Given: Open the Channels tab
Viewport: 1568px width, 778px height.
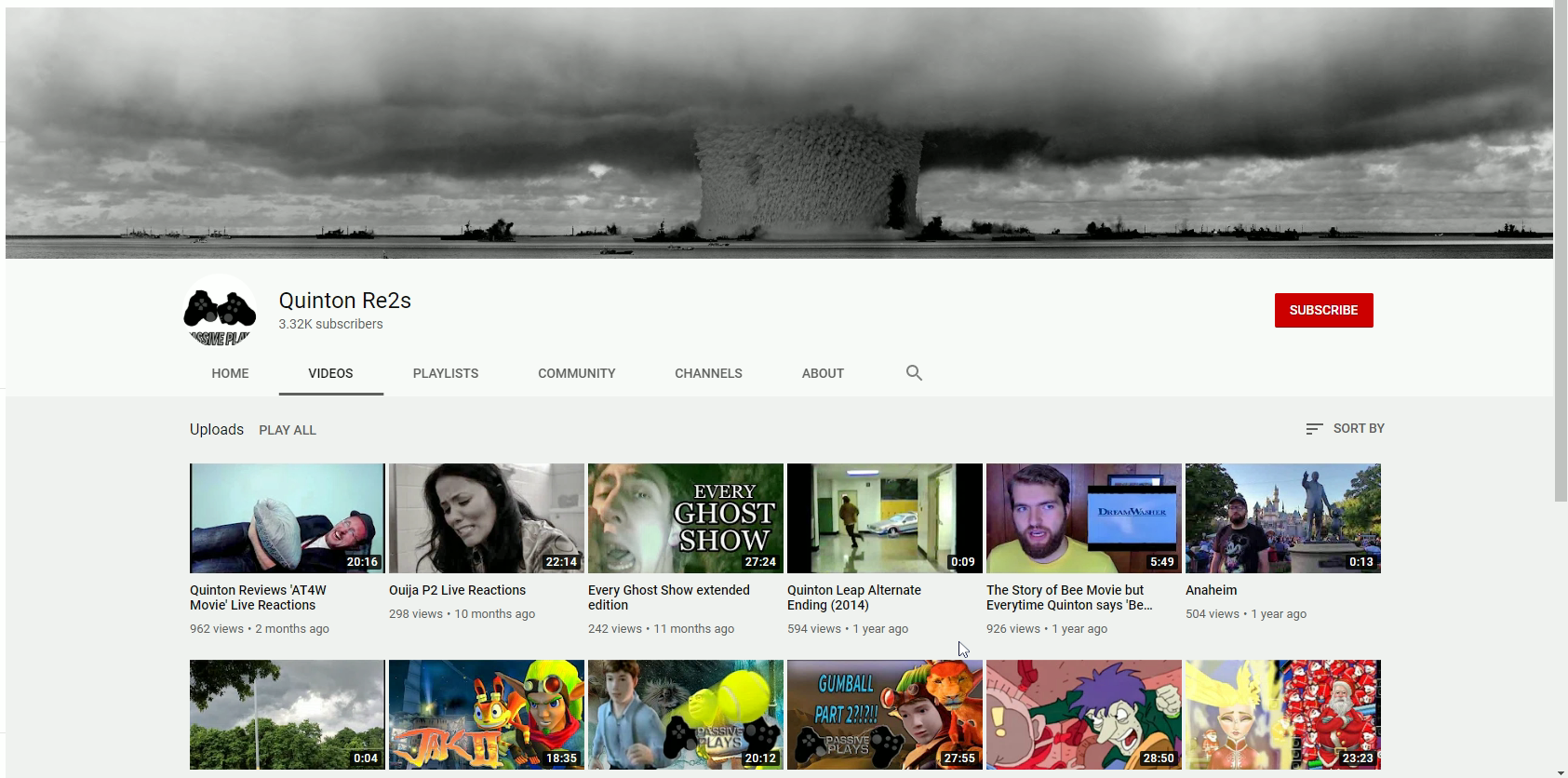Looking at the screenshot, I should click(708, 373).
